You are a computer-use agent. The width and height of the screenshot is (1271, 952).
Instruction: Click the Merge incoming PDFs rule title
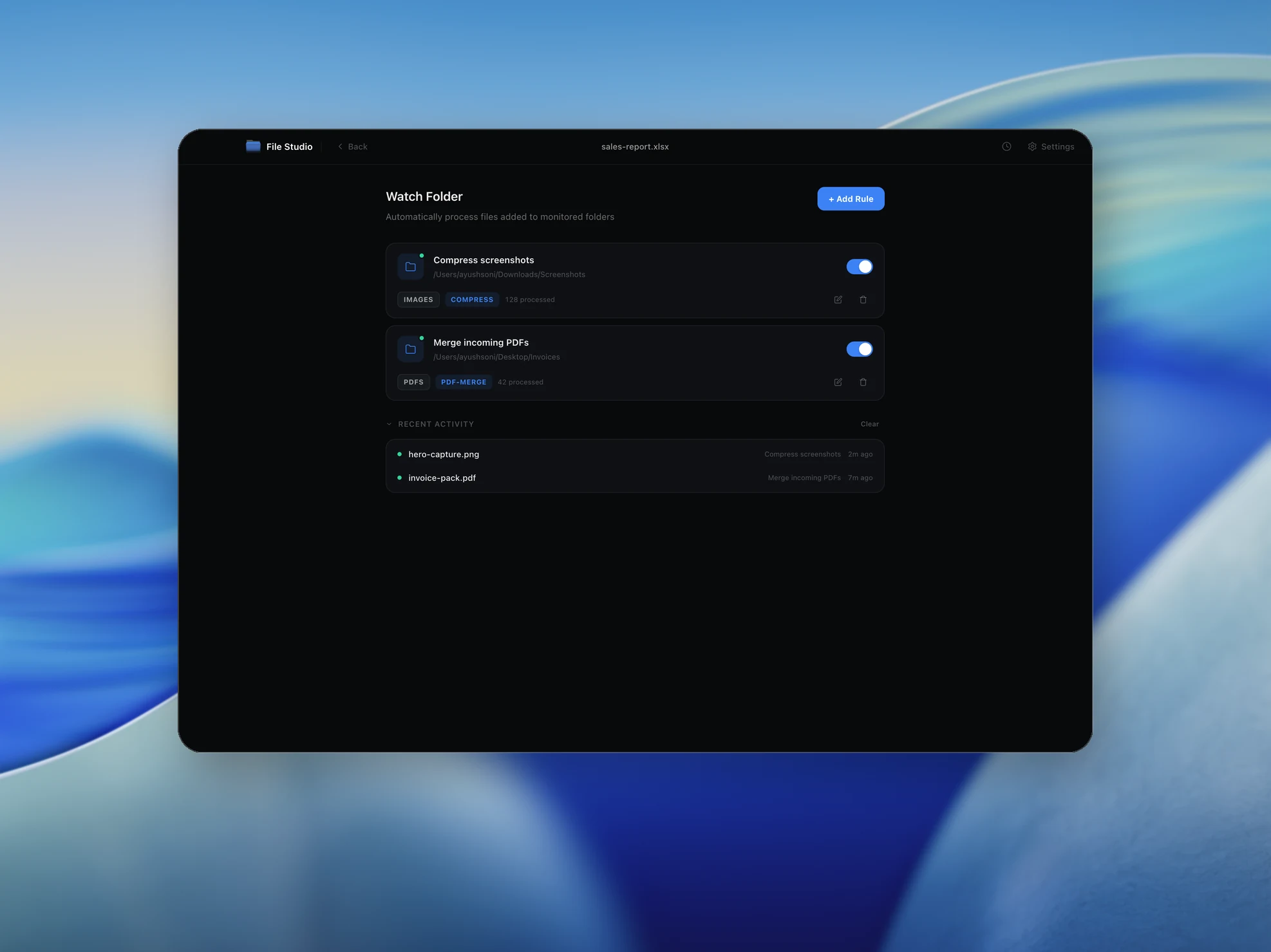tap(481, 342)
